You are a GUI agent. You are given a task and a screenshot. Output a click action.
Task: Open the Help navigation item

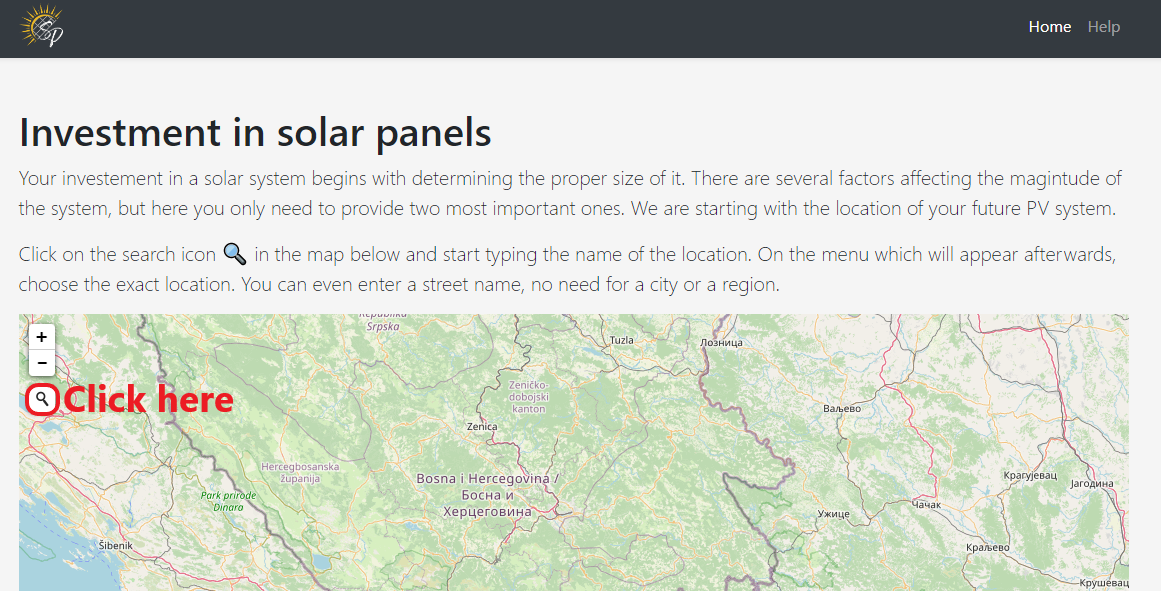tap(1103, 27)
